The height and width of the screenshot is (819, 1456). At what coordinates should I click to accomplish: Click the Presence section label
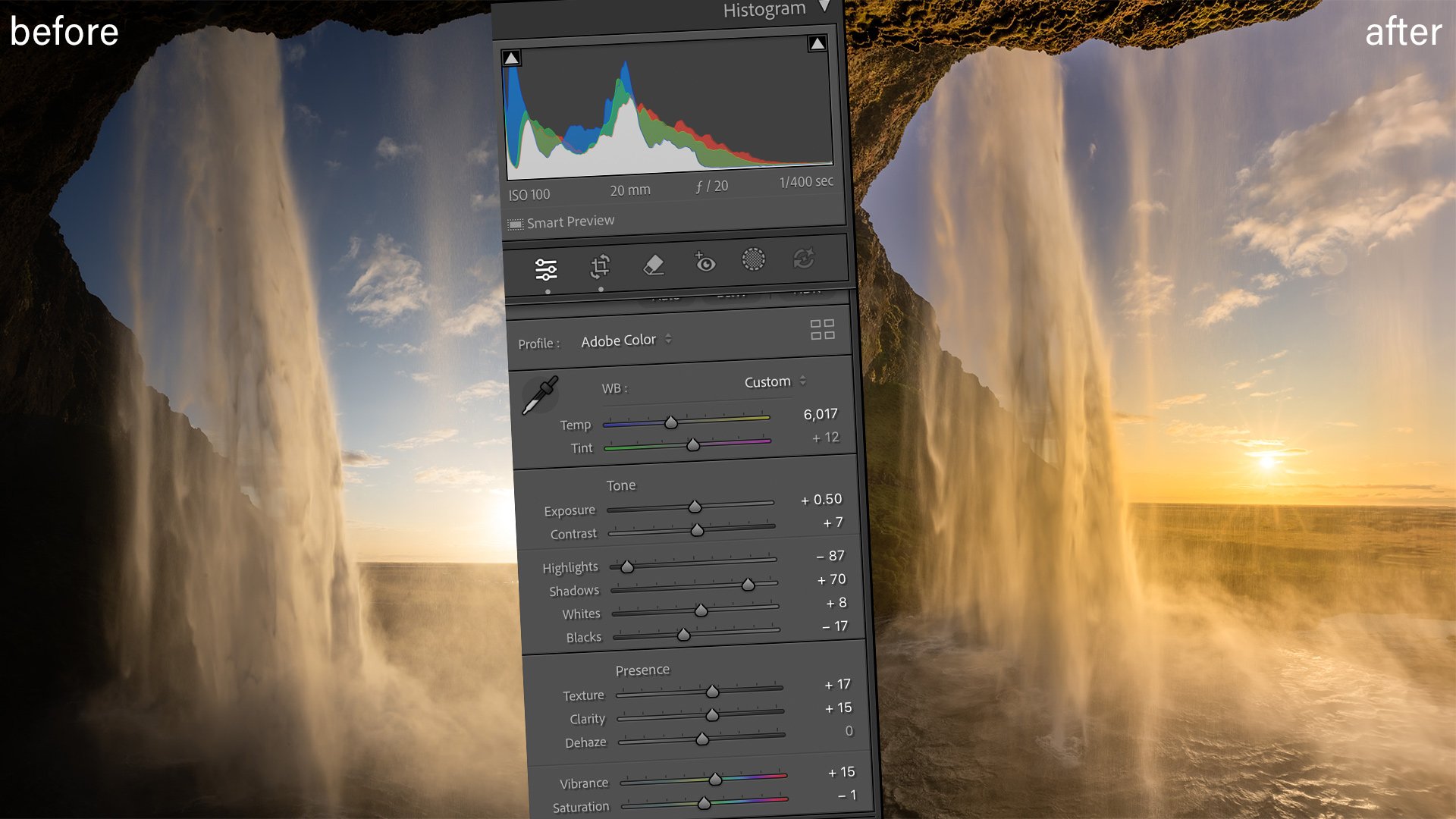coord(642,670)
